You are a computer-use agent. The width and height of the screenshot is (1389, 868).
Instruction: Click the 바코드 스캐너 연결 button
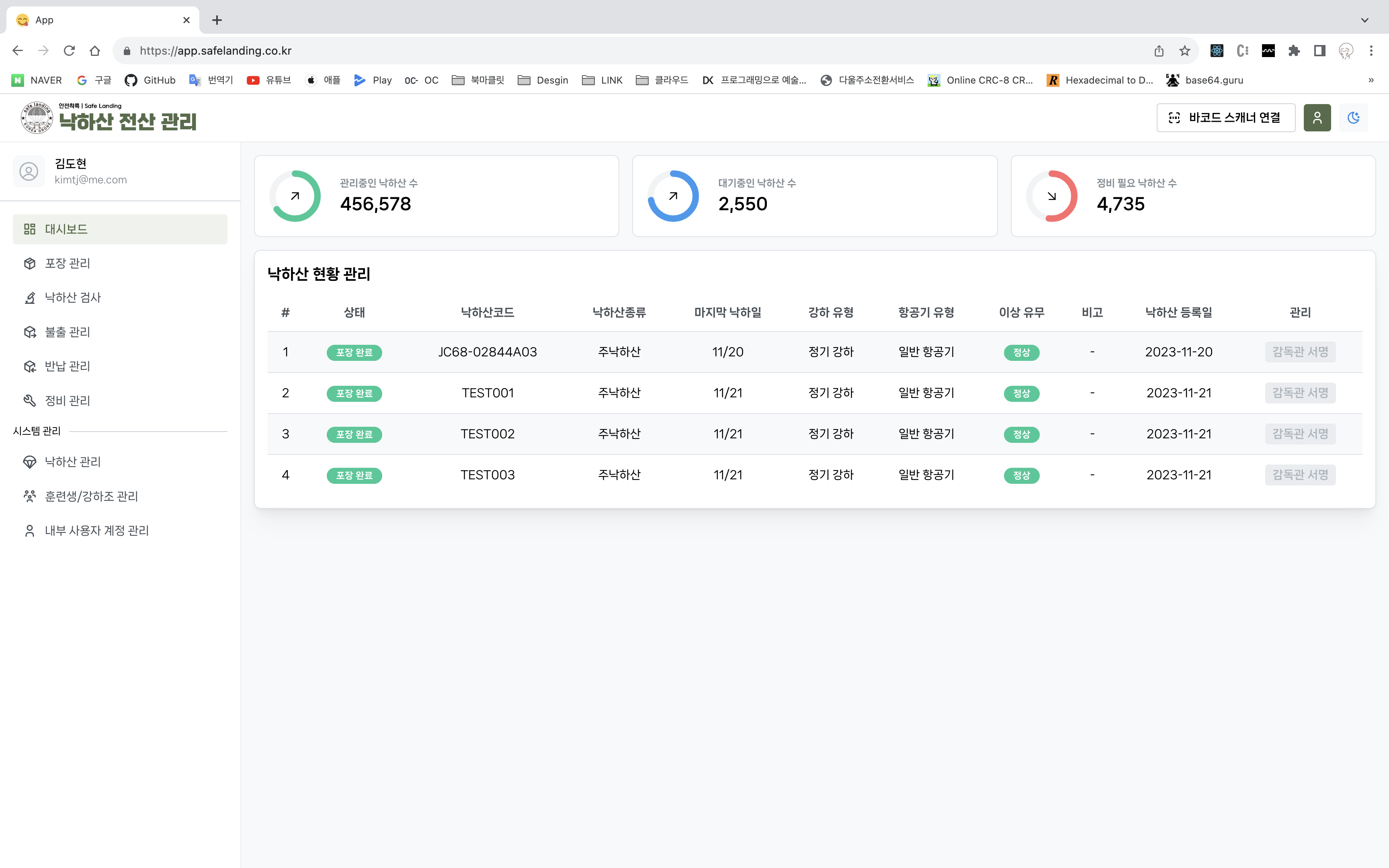click(1225, 118)
